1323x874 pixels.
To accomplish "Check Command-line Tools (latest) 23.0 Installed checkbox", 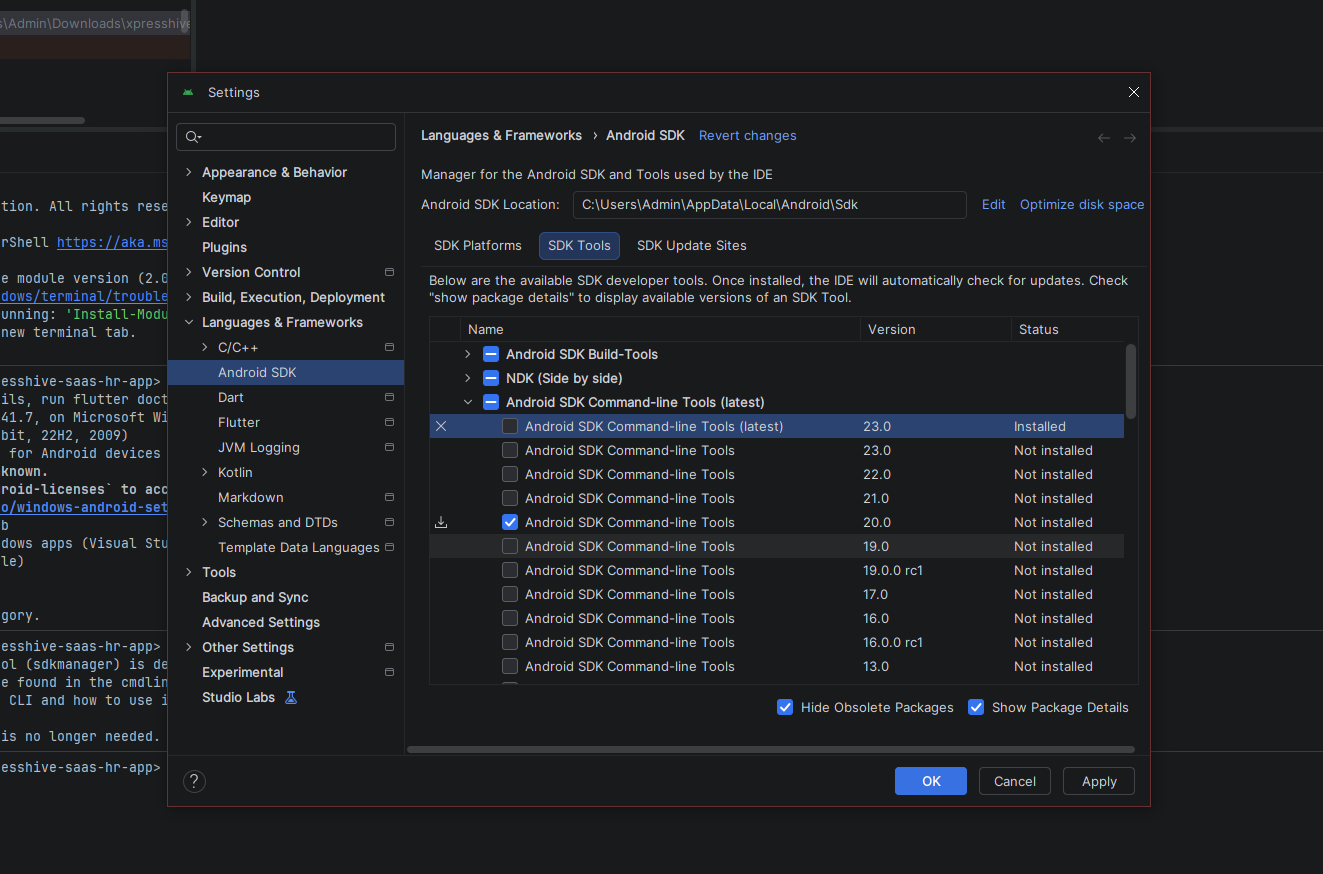I will pyautogui.click(x=510, y=426).
